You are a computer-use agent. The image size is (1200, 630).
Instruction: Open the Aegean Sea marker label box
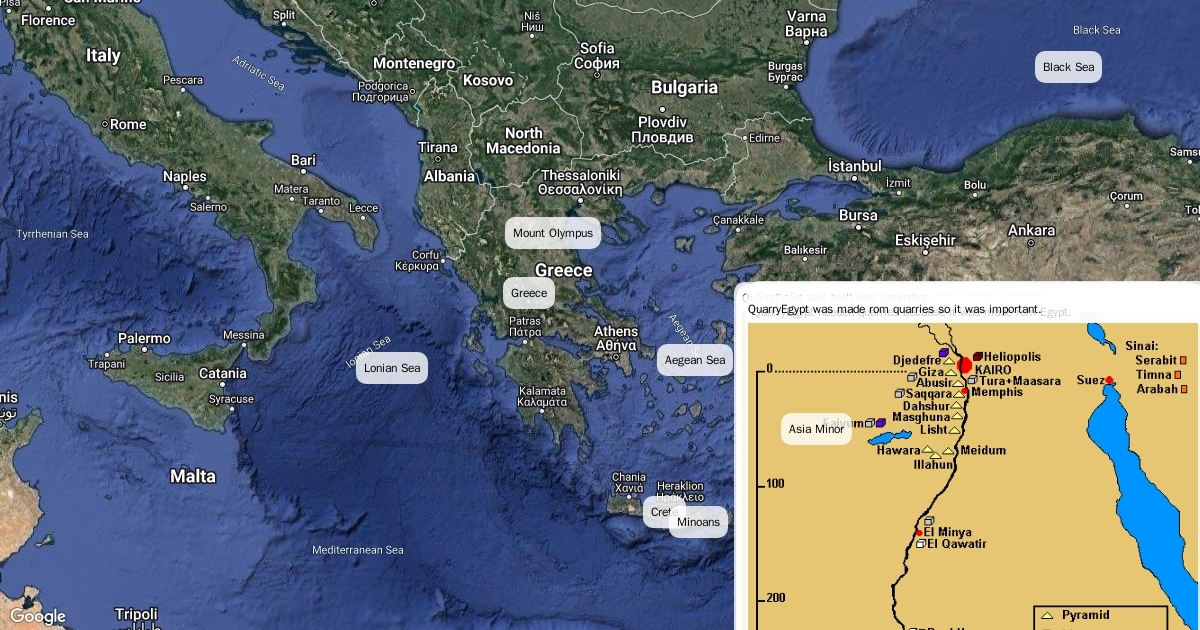pos(695,360)
